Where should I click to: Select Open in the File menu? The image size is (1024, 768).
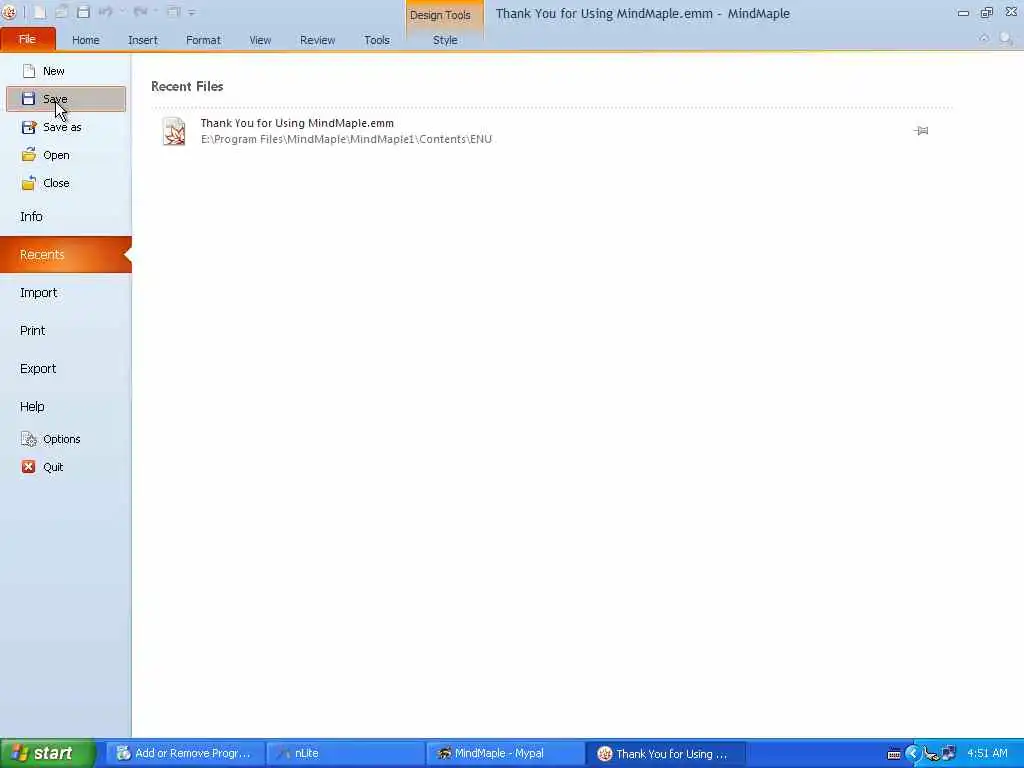click(66, 155)
